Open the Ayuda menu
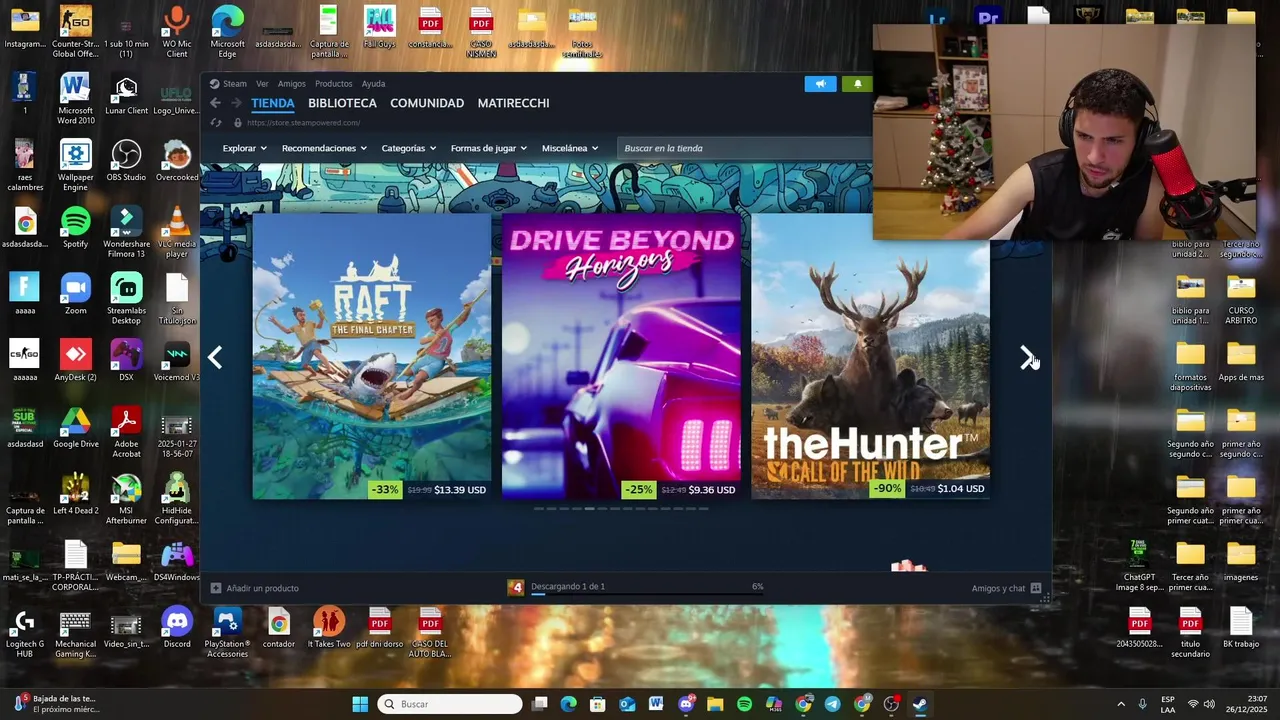The width and height of the screenshot is (1280, 720). point(373,84)
